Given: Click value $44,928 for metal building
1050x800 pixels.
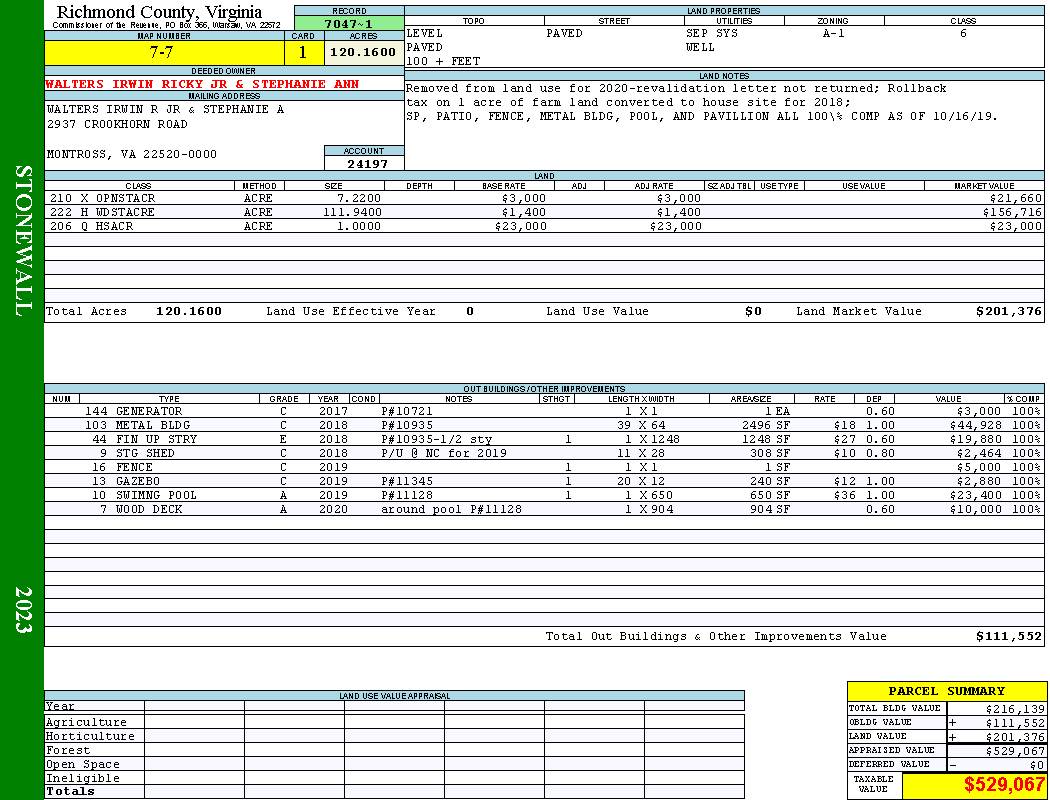Looking at the screenshot, I should click(x=976, y=425).
